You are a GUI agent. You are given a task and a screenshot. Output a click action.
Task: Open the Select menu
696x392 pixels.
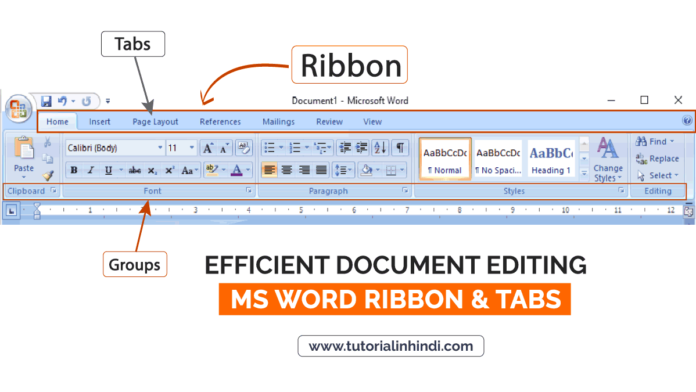(658, 175)
